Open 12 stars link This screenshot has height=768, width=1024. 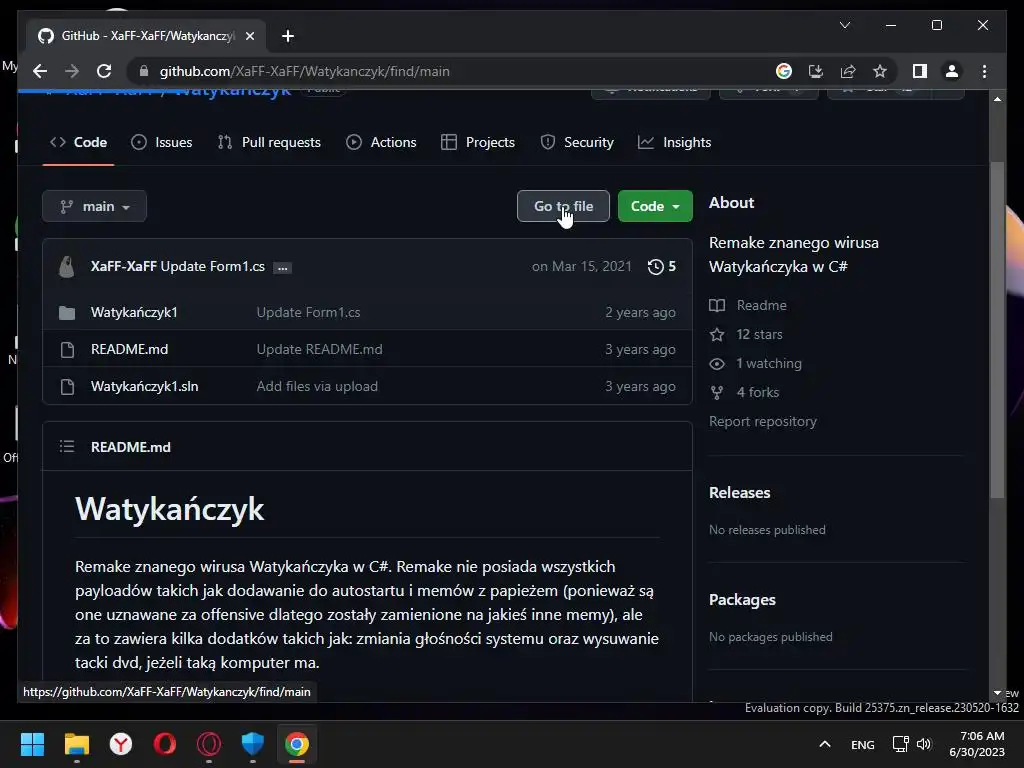tap(746, 334)
